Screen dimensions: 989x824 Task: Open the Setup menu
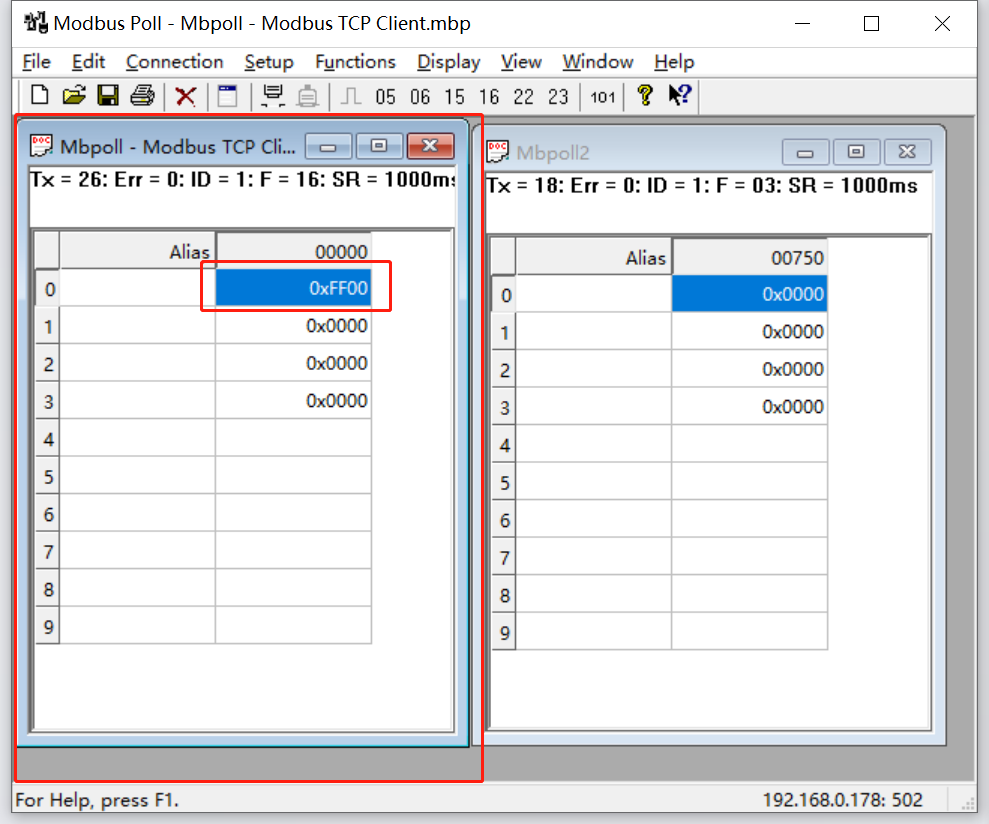[x=269, y=62]
